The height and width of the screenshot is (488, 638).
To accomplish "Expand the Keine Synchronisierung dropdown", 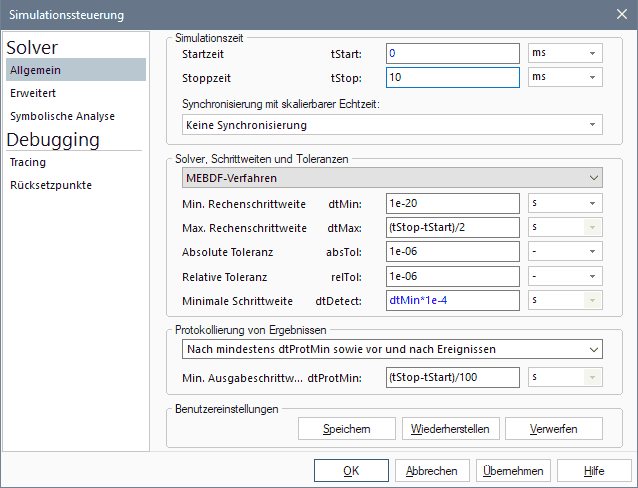I will [x=392, y=125].
